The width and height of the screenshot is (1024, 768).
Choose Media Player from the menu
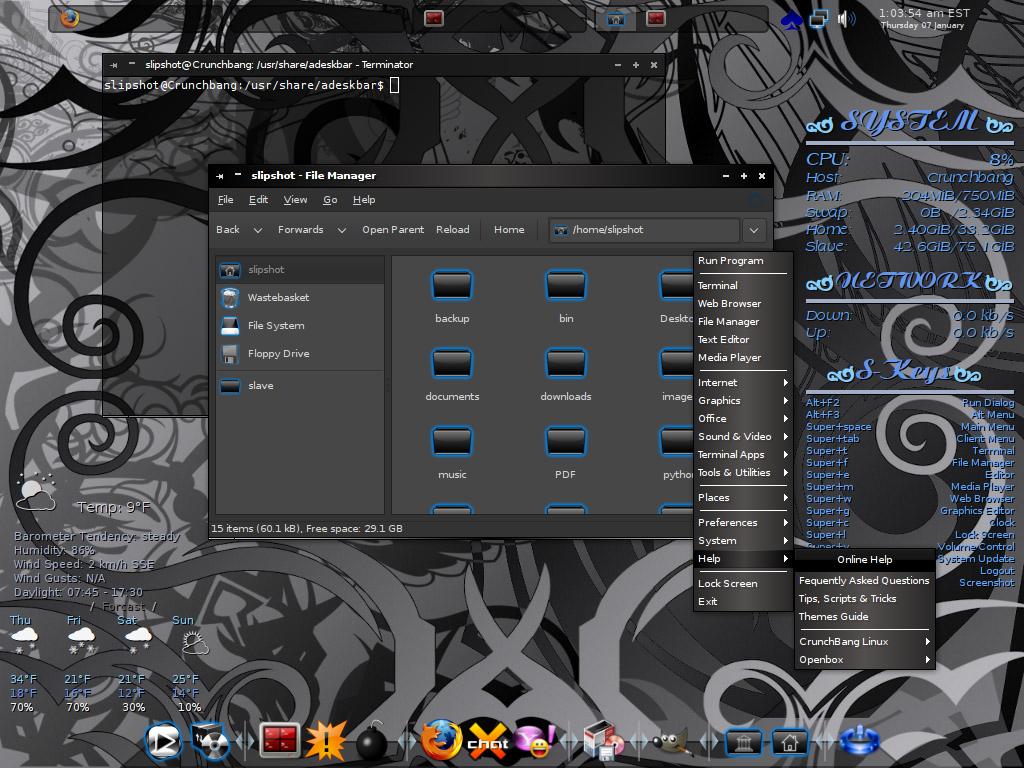744,357
